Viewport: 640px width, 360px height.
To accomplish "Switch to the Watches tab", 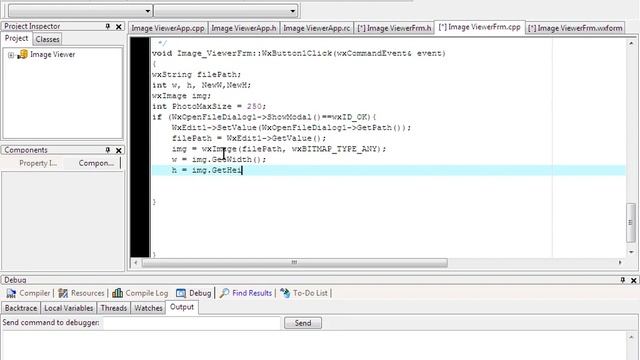I will coord(148,308).
